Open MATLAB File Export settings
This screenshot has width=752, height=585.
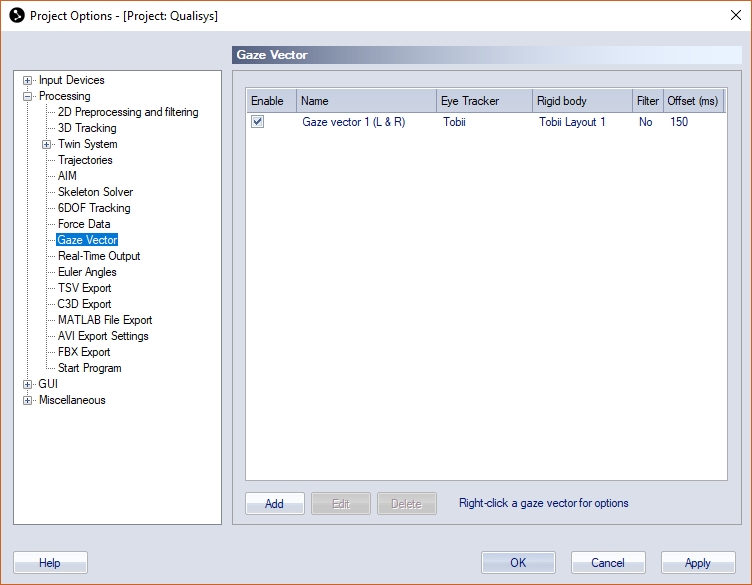[105, 320]
